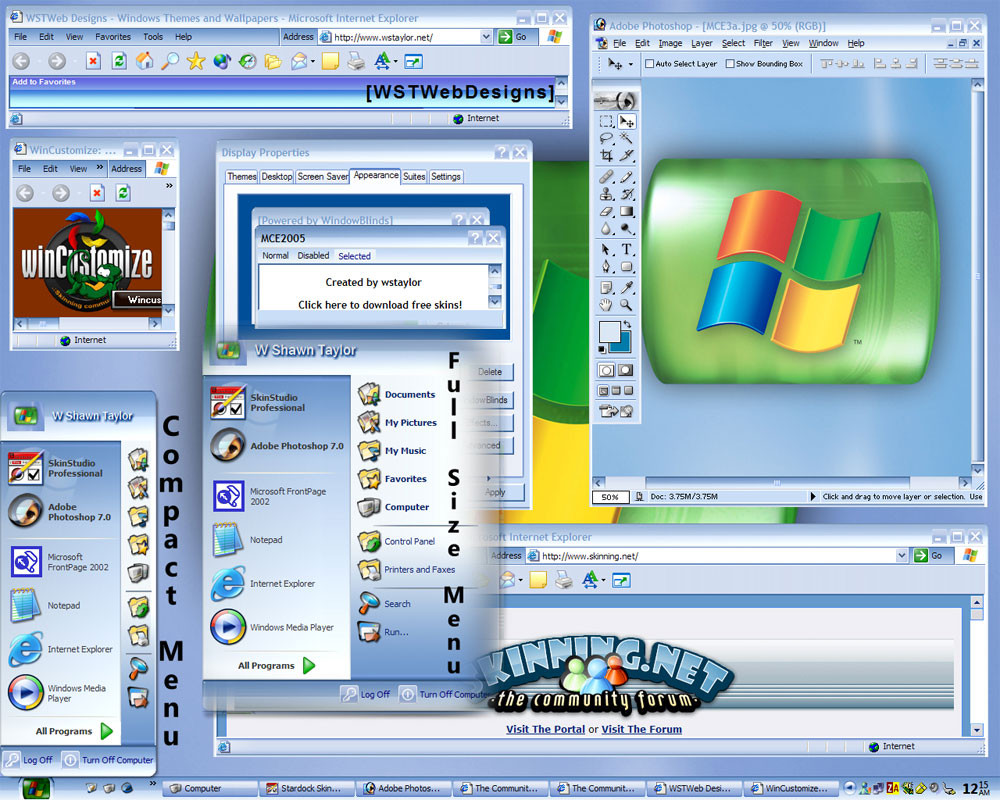Switch to Standard editing mode in Photoshop
The width and height of the screenshot is (1000, 800).
tap(607, 370)
